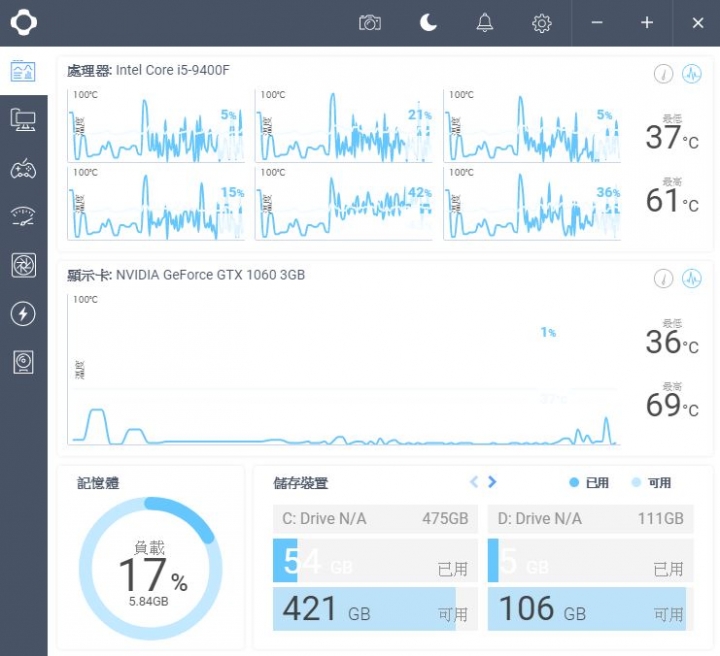Select the D: Drive N/A header
The height and width of the screenshot is (656, 720).
pos(591,519)
